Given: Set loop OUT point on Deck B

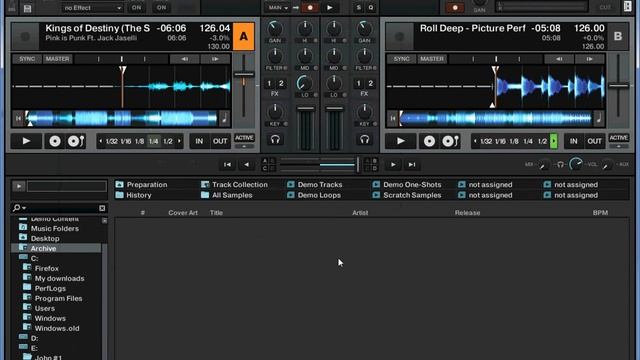Looking at the screenshot, I should pyautogui.click(x=594, y=141).
